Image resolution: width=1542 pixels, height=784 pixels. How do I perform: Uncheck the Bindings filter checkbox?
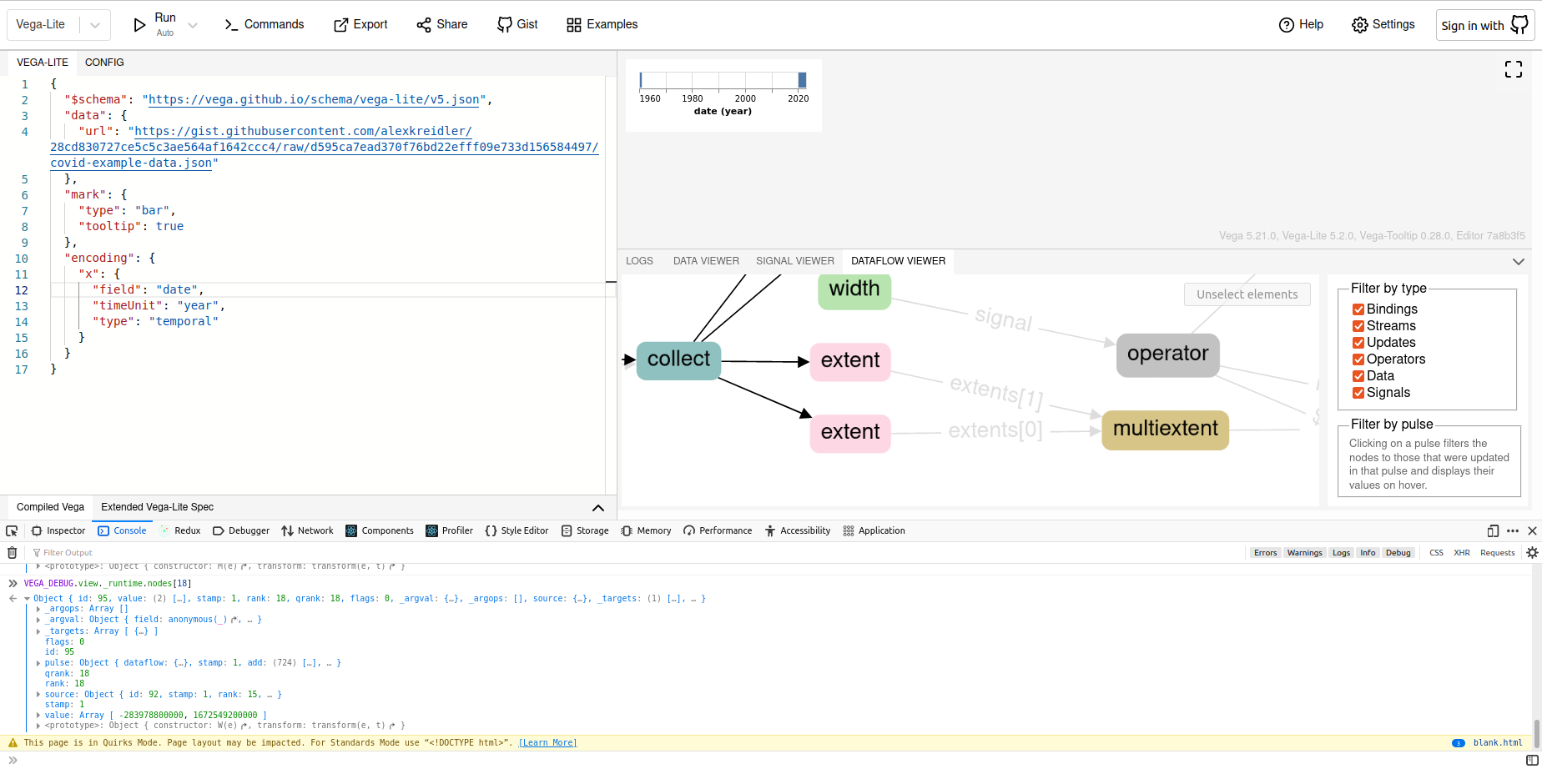click(x=1358, y=309)
